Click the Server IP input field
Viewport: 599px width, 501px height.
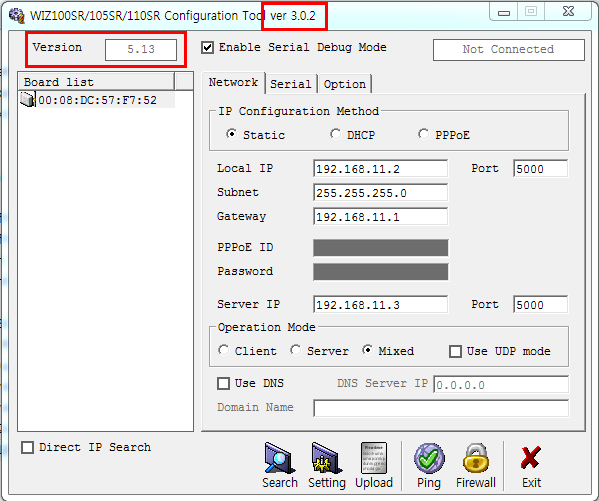pyautogui.click(x=380, y=305)
